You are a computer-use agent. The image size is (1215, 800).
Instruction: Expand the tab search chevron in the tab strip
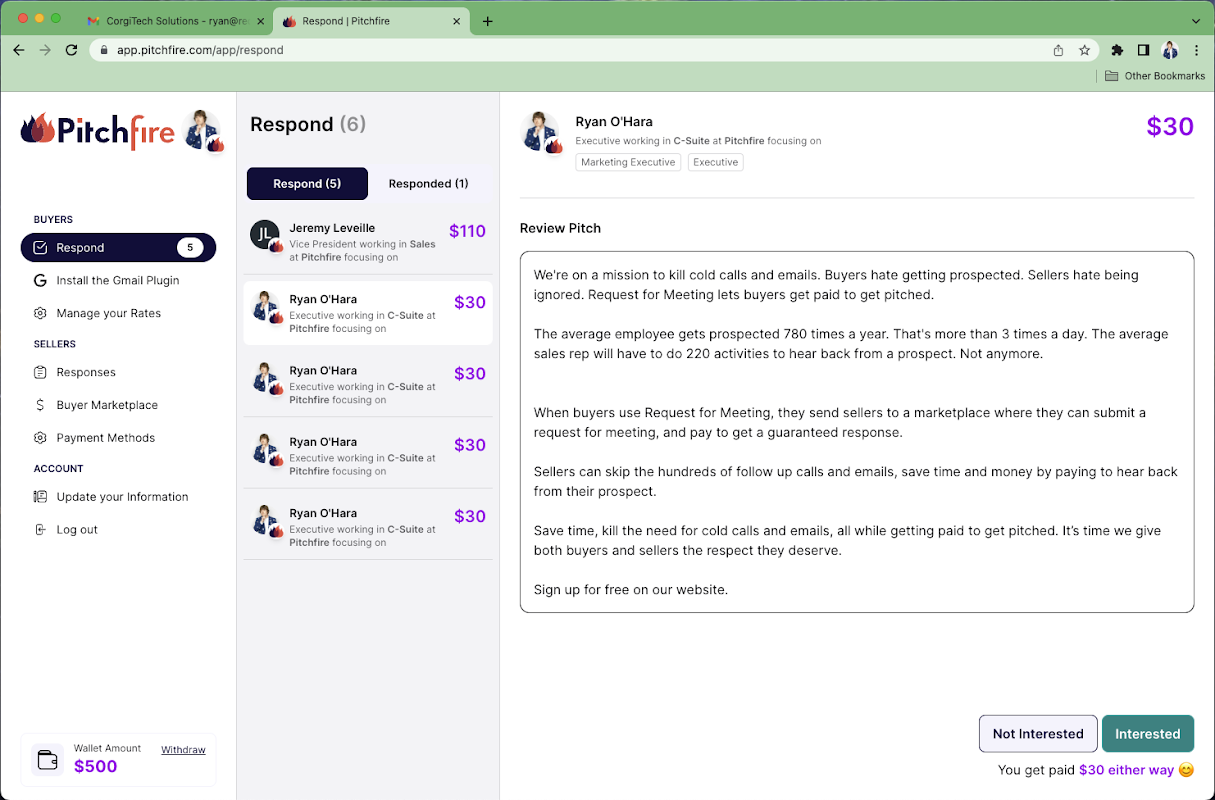(1196, 21)
